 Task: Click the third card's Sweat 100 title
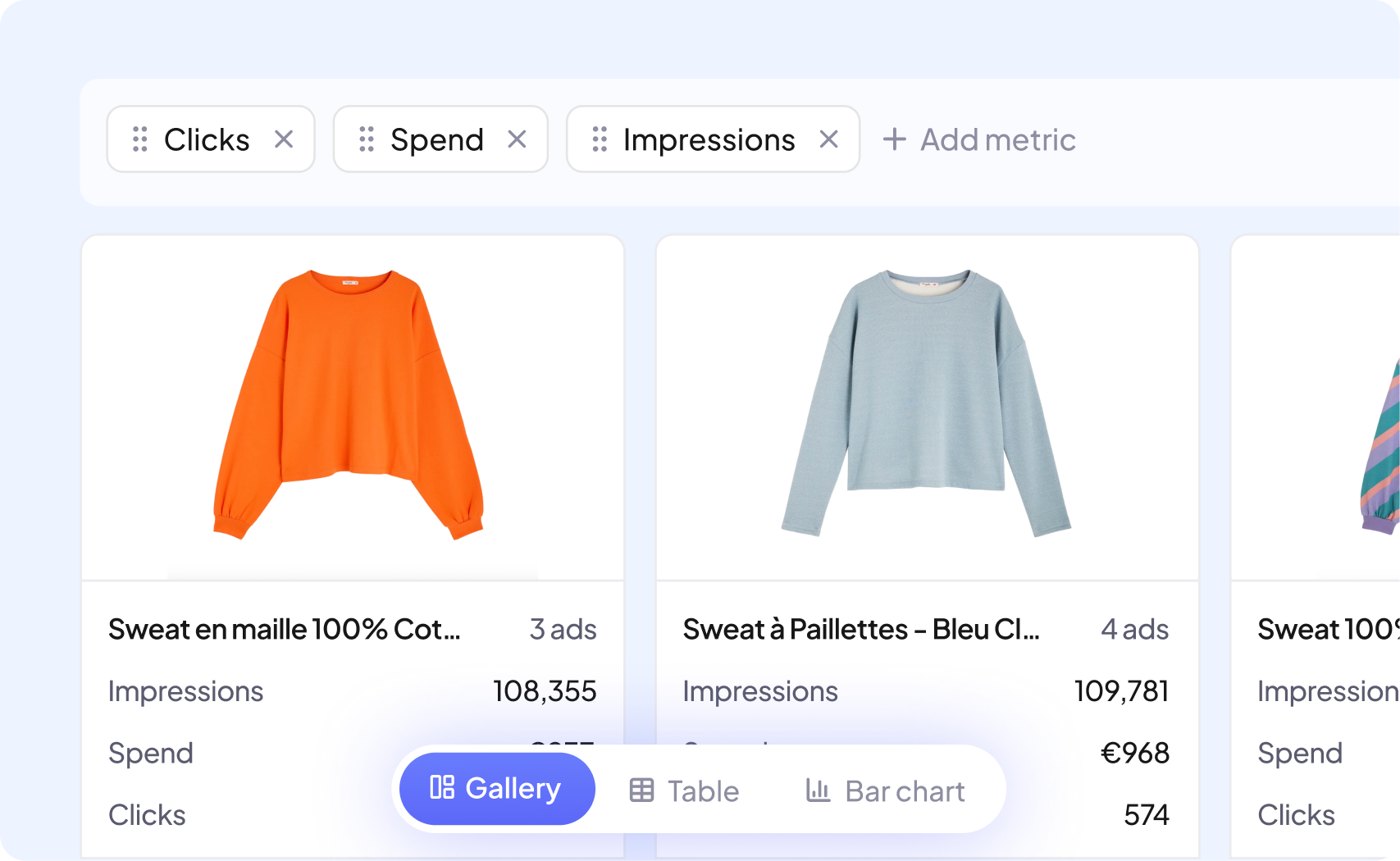point(1329,629)
